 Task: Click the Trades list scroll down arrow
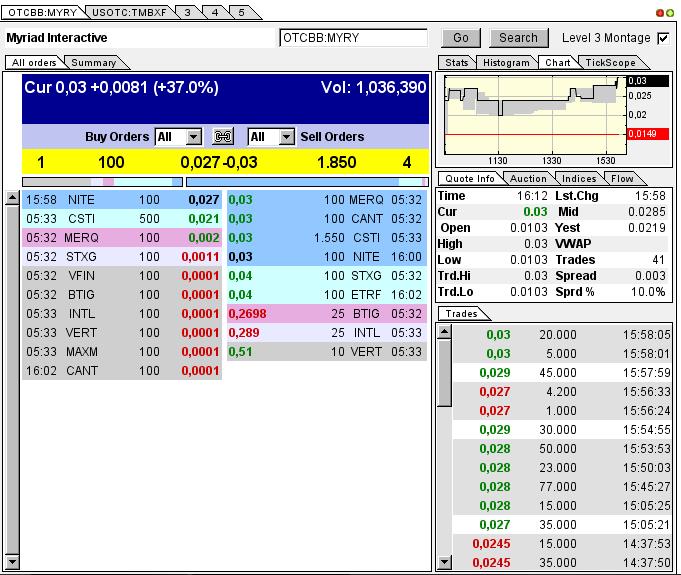(444, 563)
